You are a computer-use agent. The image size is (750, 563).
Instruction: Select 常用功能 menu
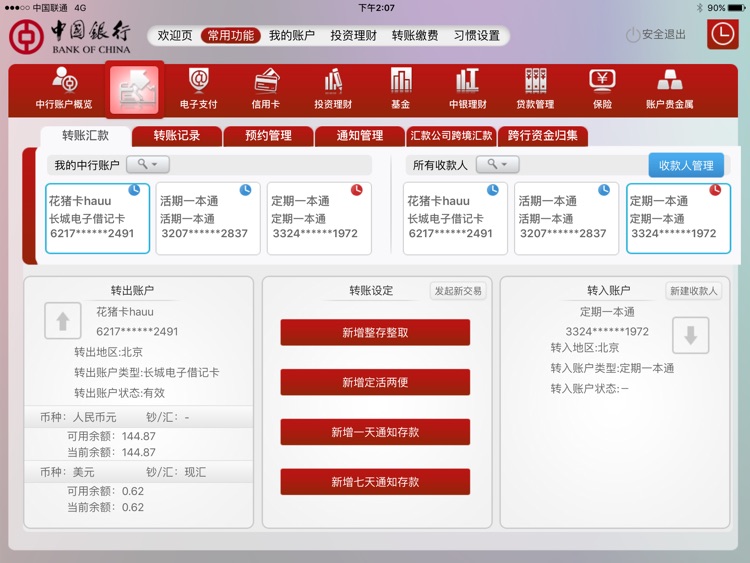click(x=231, y=35)
